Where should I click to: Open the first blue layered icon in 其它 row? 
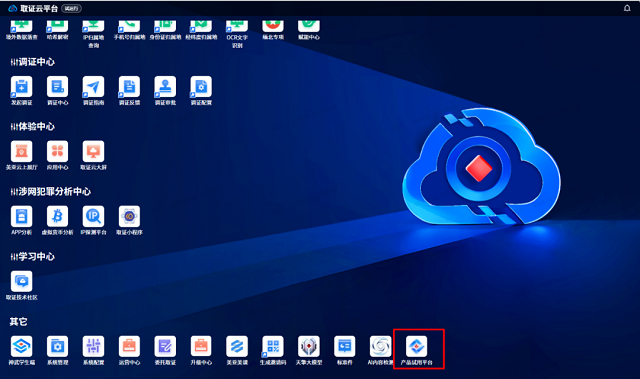click(x=22, y=346)
